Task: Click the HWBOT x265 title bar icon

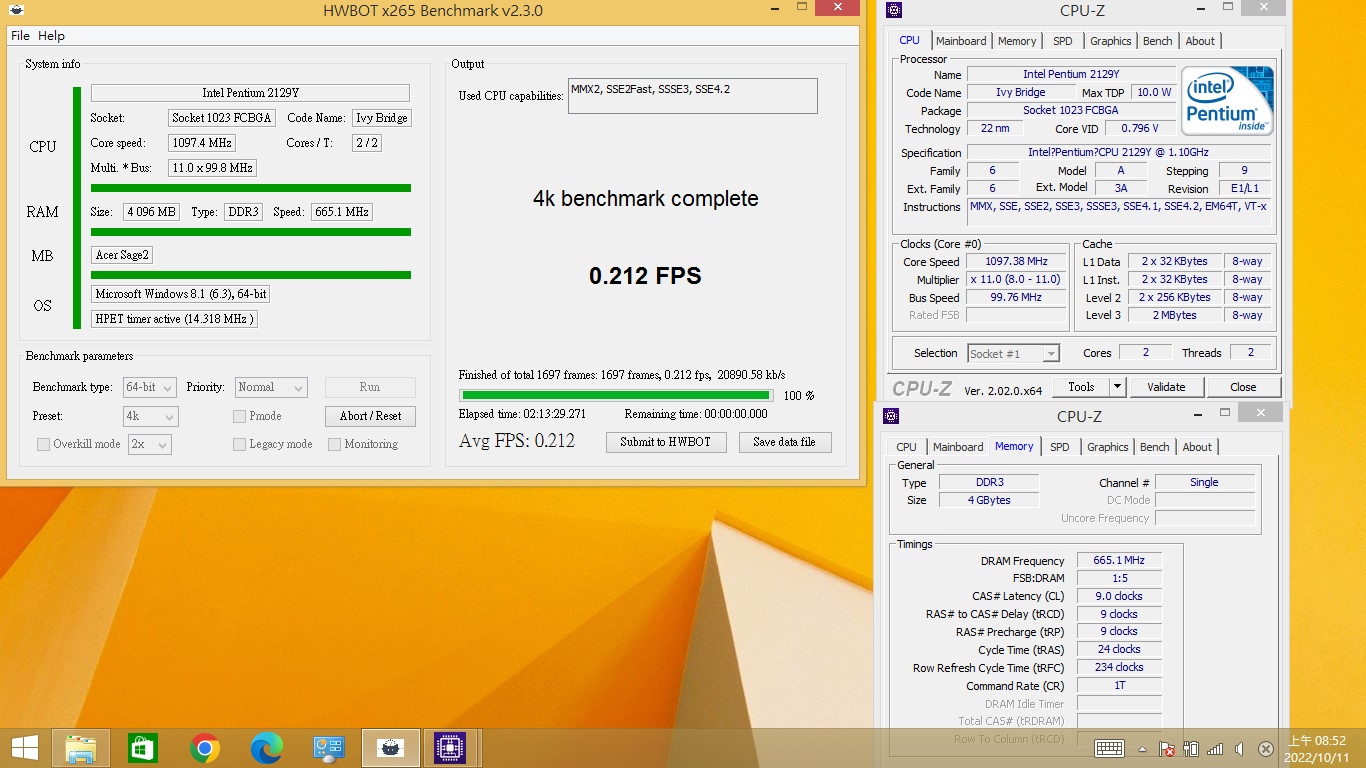Action: [x=16, y=10]
